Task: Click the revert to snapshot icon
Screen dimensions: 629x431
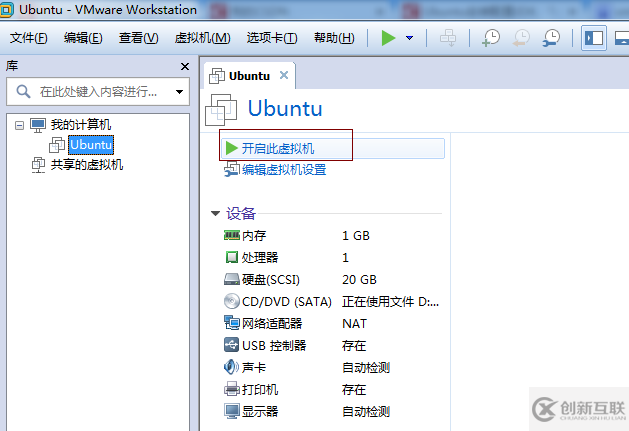Action: (521, 38)
